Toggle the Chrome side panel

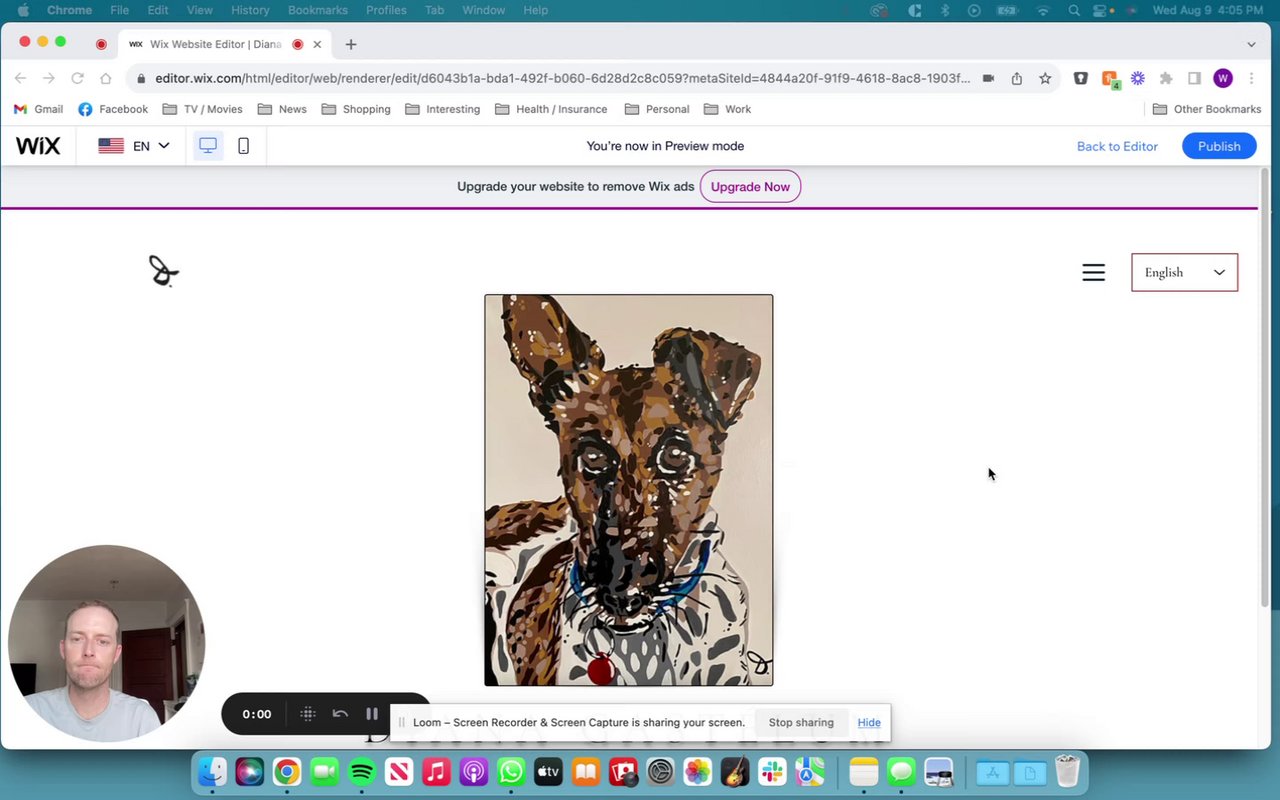[x=1194, y=78]
